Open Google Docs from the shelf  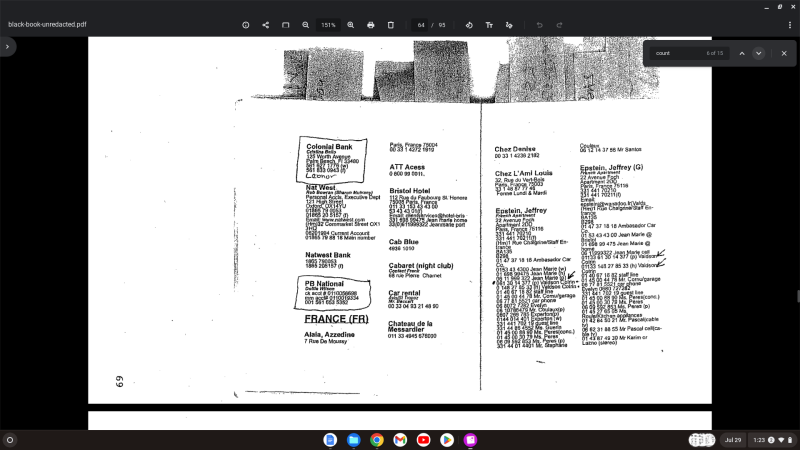(x=330, y=440)
